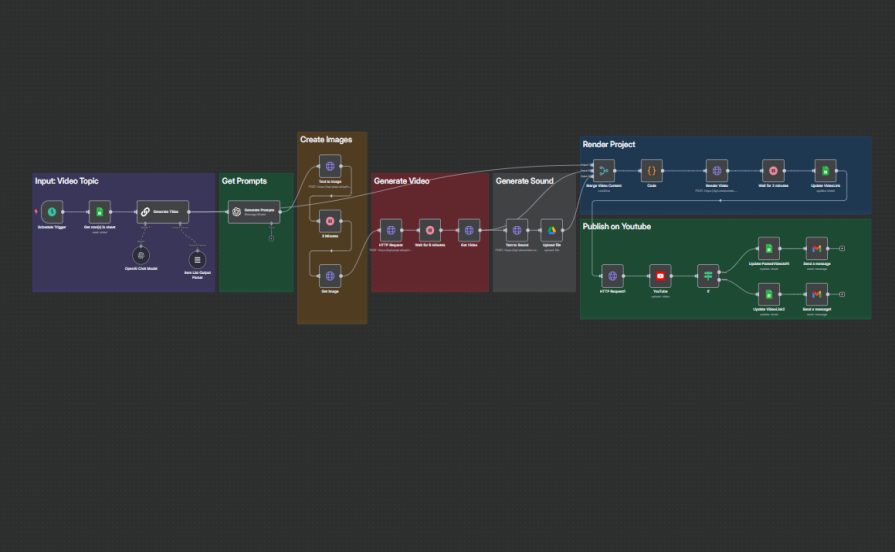Click the Google Sheets 'Get row(s) in sheet' node
This screenshot has width=895, height=552.
pos(101,211)
